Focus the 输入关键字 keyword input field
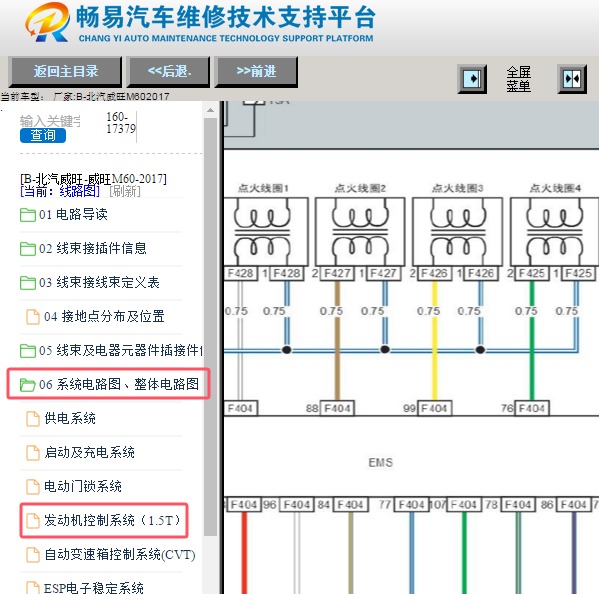This screenshot has width=599, height=594. (x=50, y=121)
